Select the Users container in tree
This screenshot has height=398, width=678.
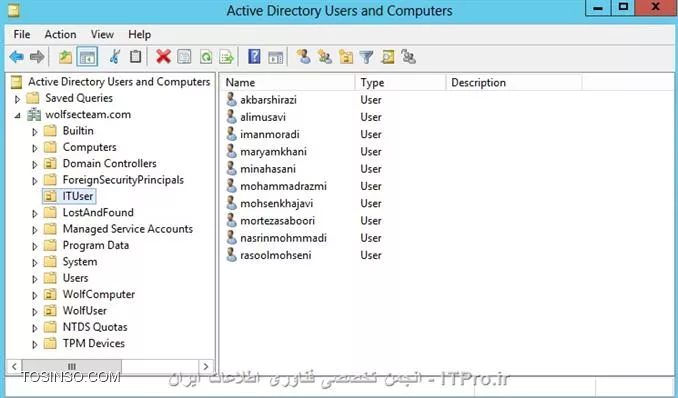[x=75, y=278]
